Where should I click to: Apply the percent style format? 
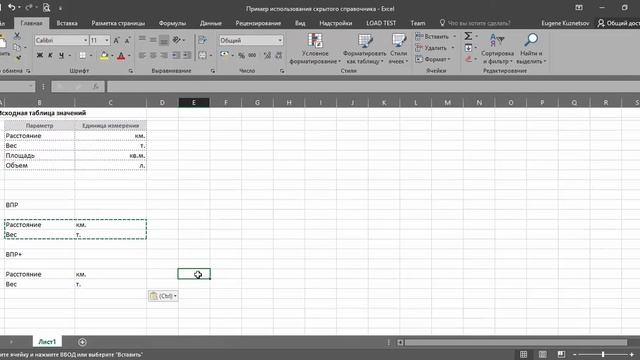[241, 56]
